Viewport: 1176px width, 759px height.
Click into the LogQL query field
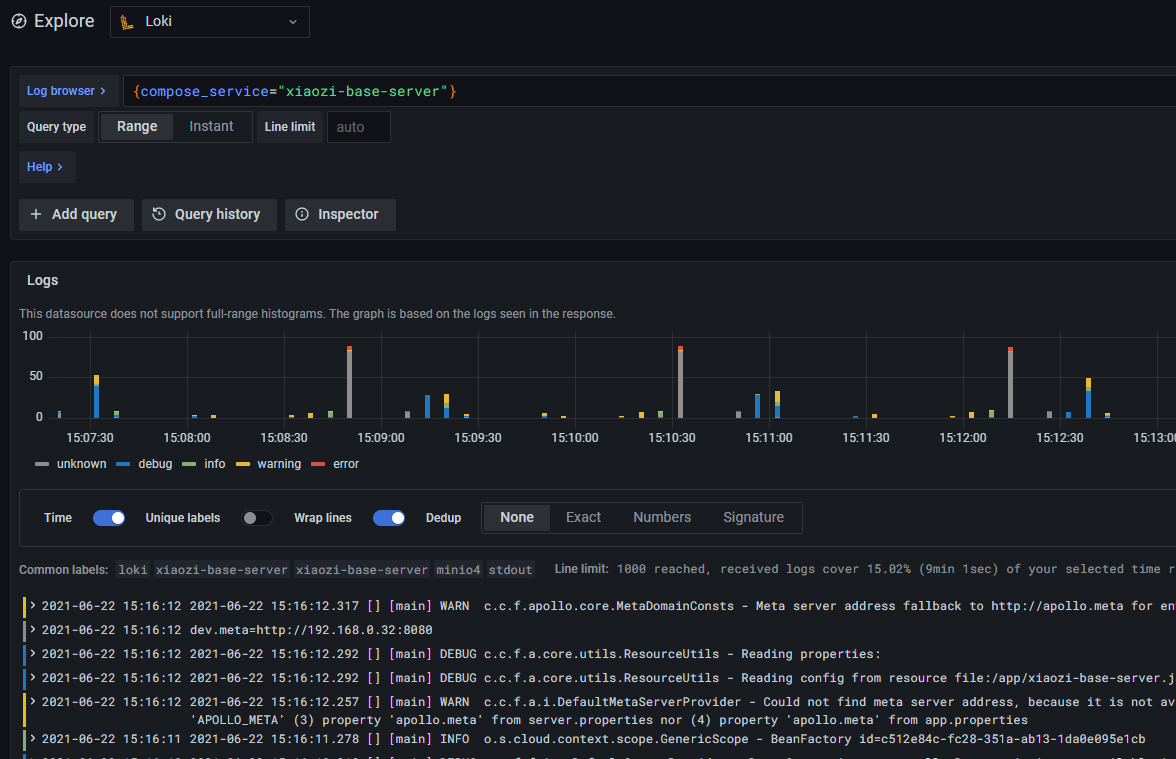click(x=650, y=92)
